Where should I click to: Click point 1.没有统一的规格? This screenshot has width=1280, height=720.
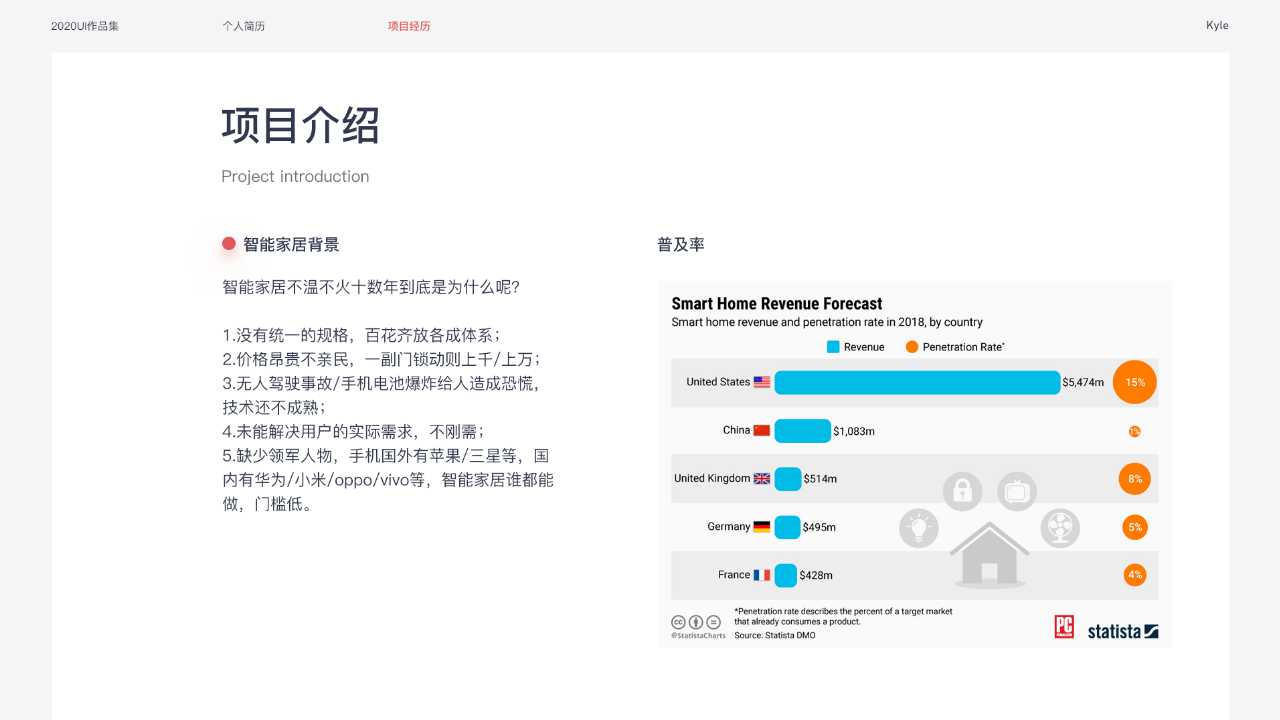pos(361,335)
